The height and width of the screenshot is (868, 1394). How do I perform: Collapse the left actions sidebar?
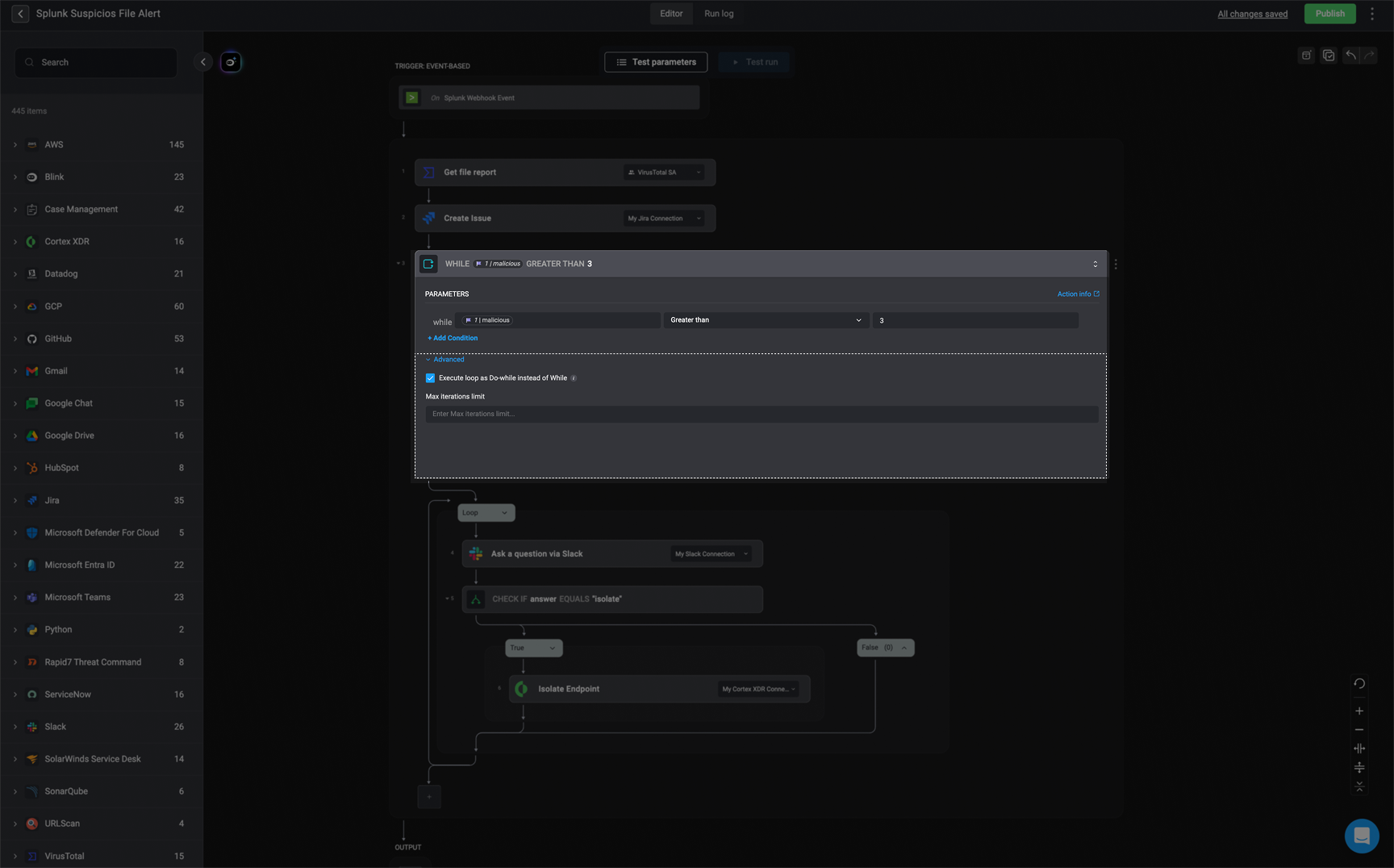pyautogui.click(x=203, y=62)
